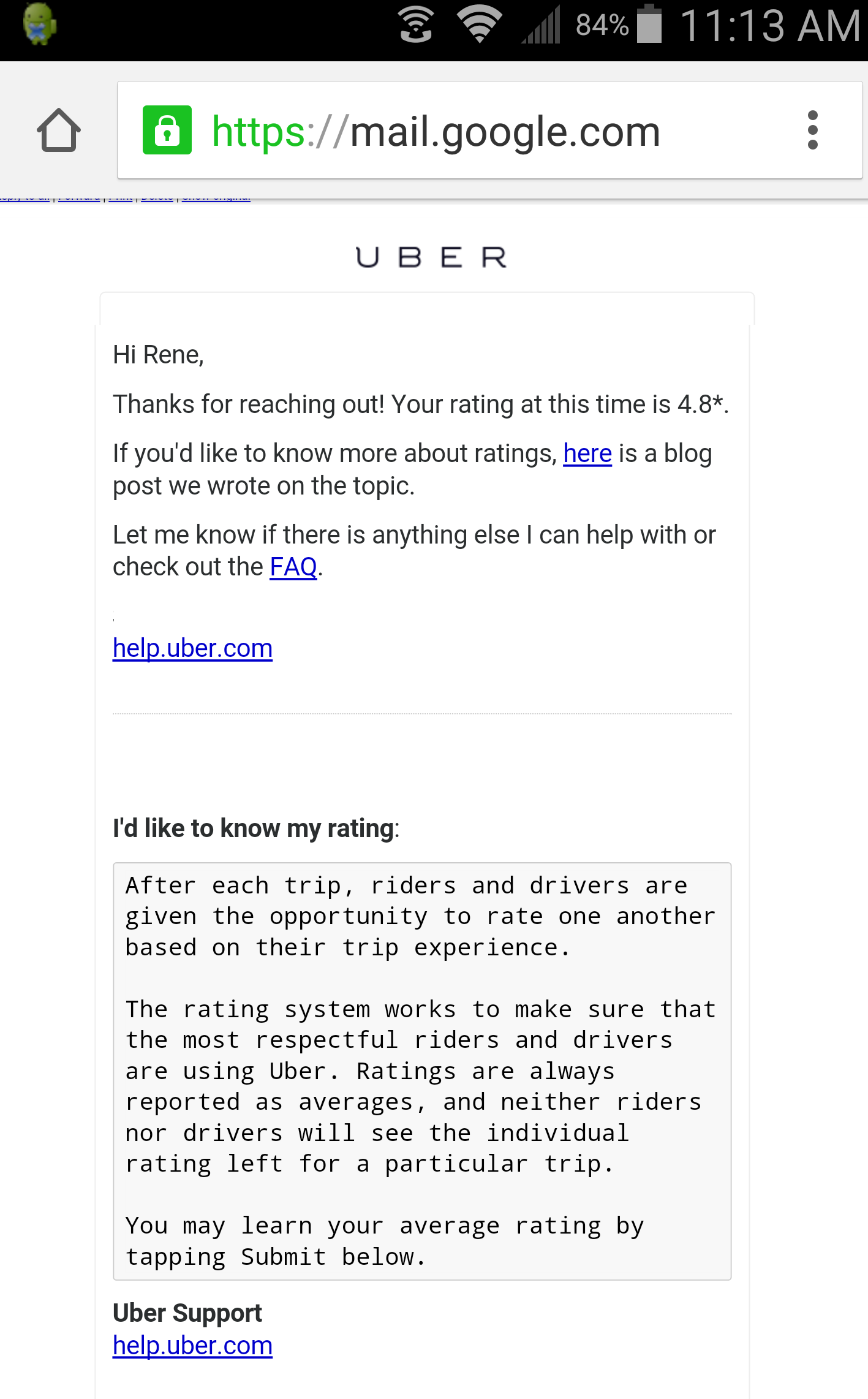Click the green HTTPS padlock icon
The height and width of the screenshot is (1399, 868).
point(167,130)
